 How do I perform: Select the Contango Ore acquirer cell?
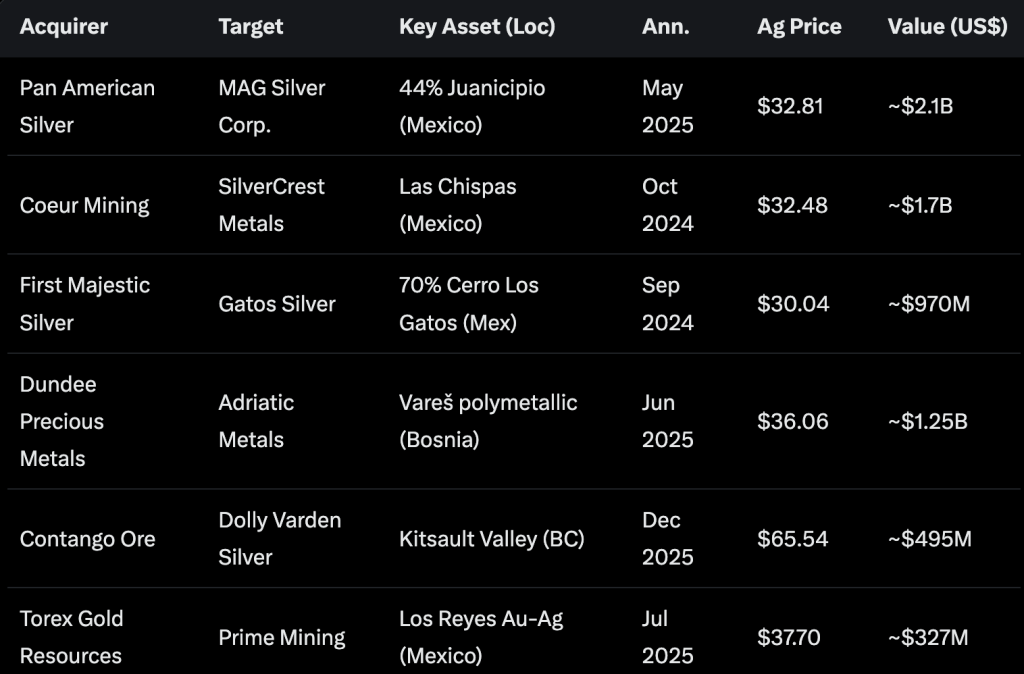(x=88, y=539)
